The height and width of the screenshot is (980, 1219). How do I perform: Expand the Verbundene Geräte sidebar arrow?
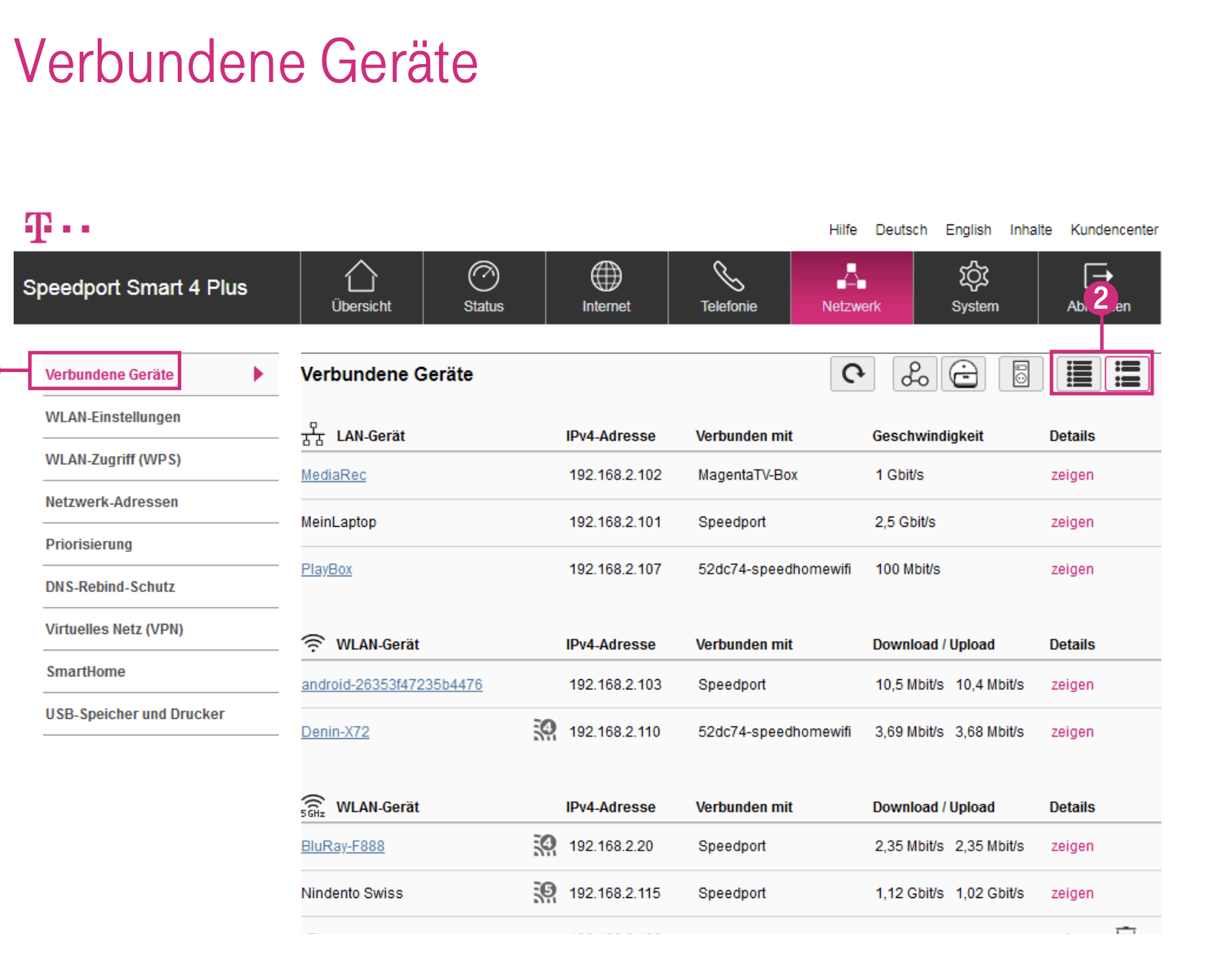(258, 373)
